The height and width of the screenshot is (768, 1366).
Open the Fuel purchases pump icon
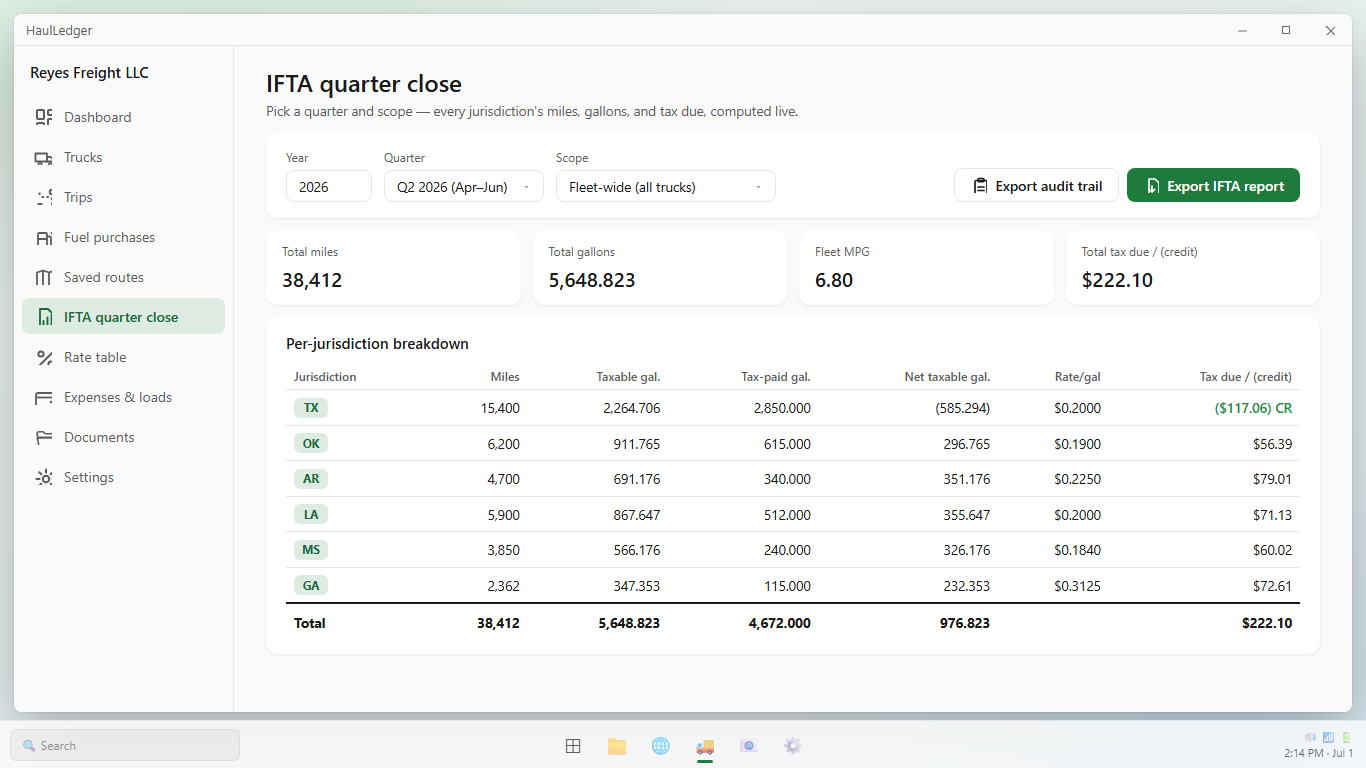[44, 237]
